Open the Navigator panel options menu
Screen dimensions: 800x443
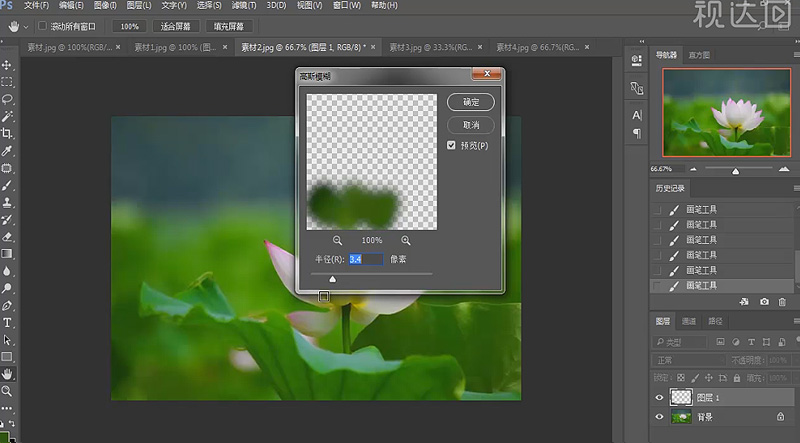point(796,55)
